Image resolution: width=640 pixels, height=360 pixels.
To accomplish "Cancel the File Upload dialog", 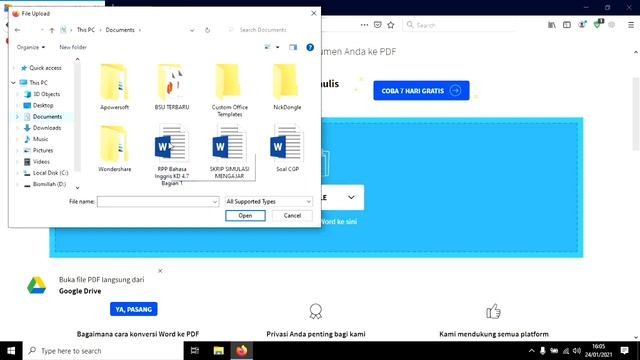I will point(292,216).
